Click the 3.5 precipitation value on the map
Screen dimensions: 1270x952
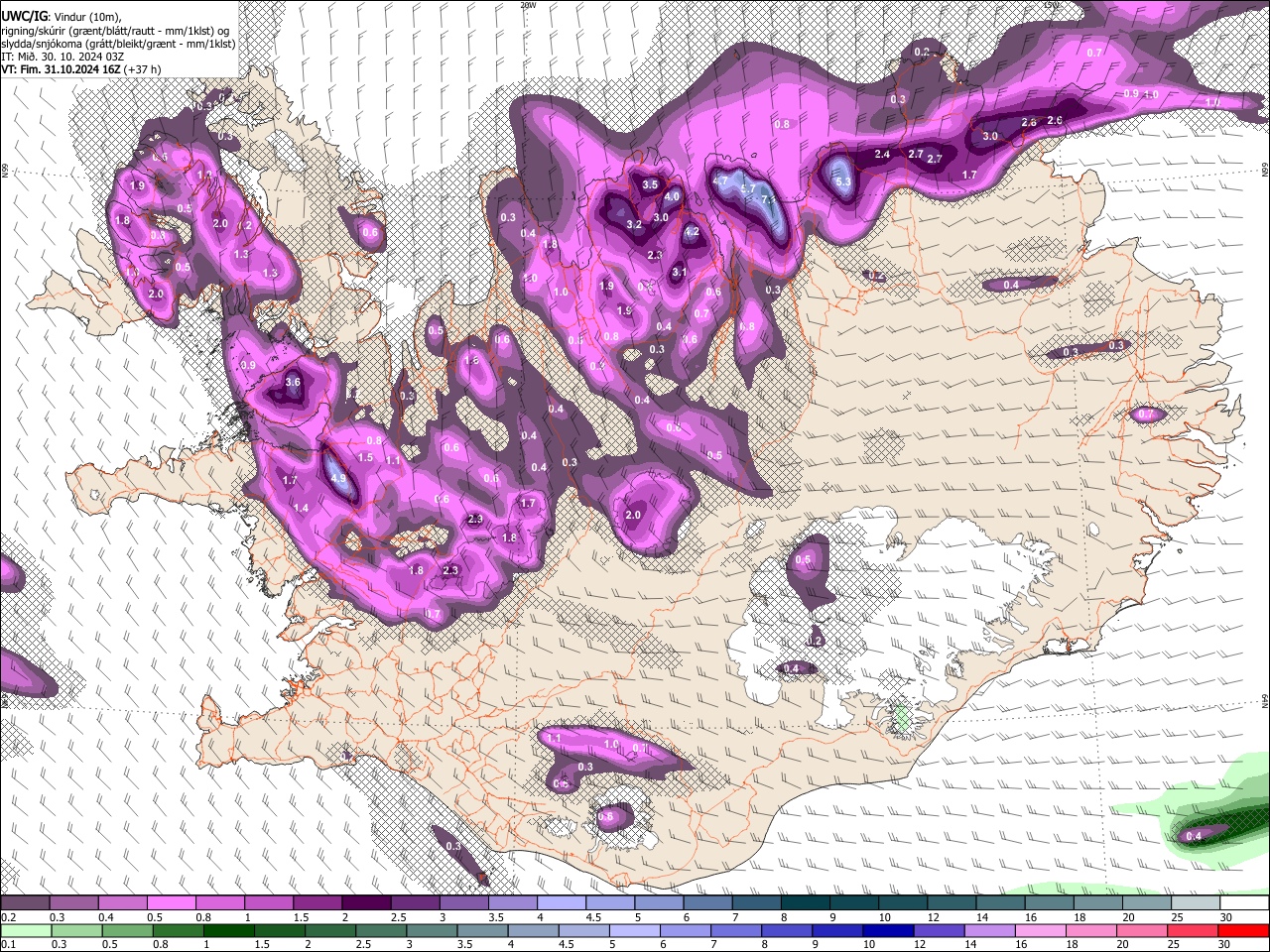pyautogui.click(x=650, y=184)
